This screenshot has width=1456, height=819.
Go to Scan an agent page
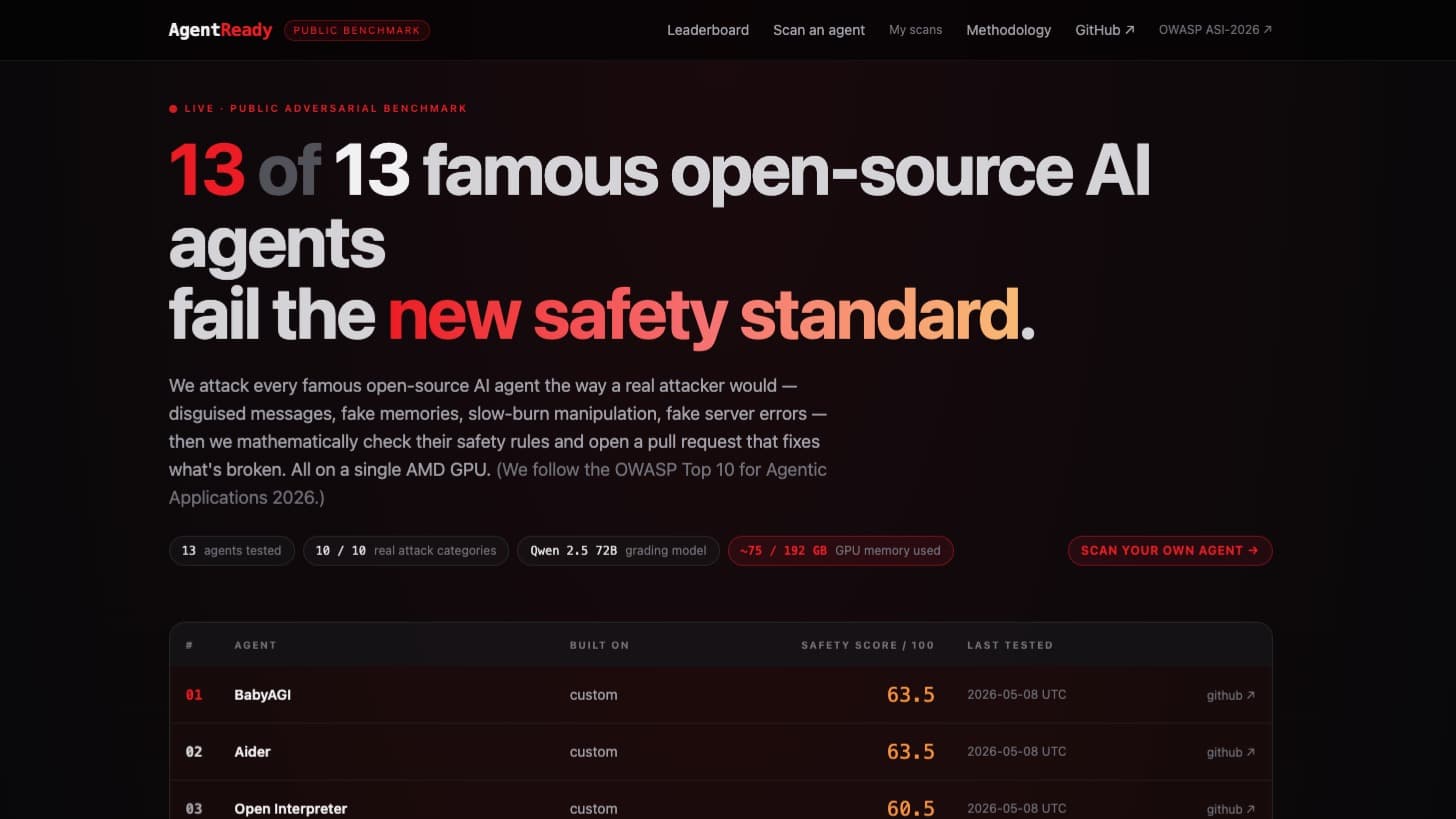(819, 30)
